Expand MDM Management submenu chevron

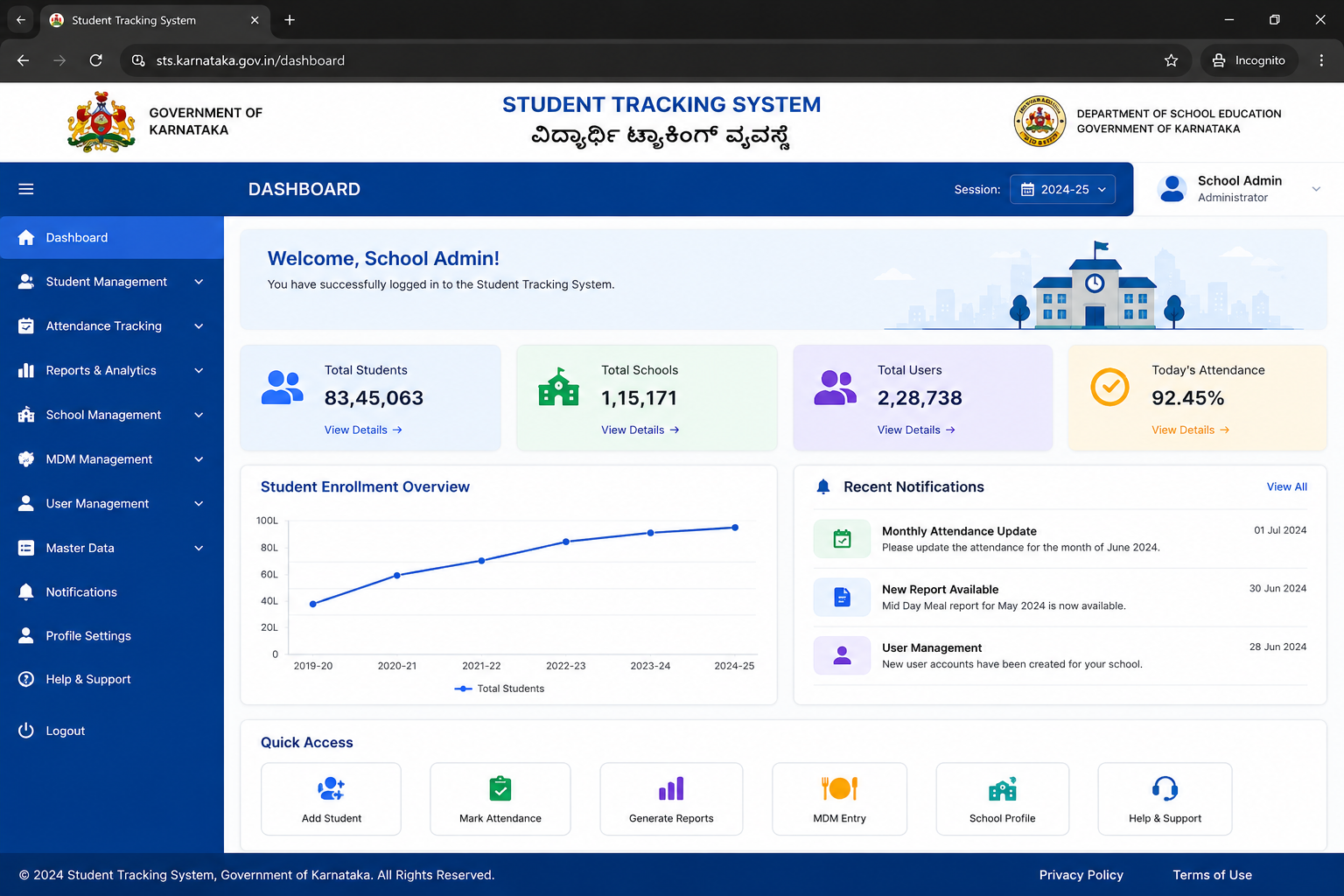pos(199,459)
